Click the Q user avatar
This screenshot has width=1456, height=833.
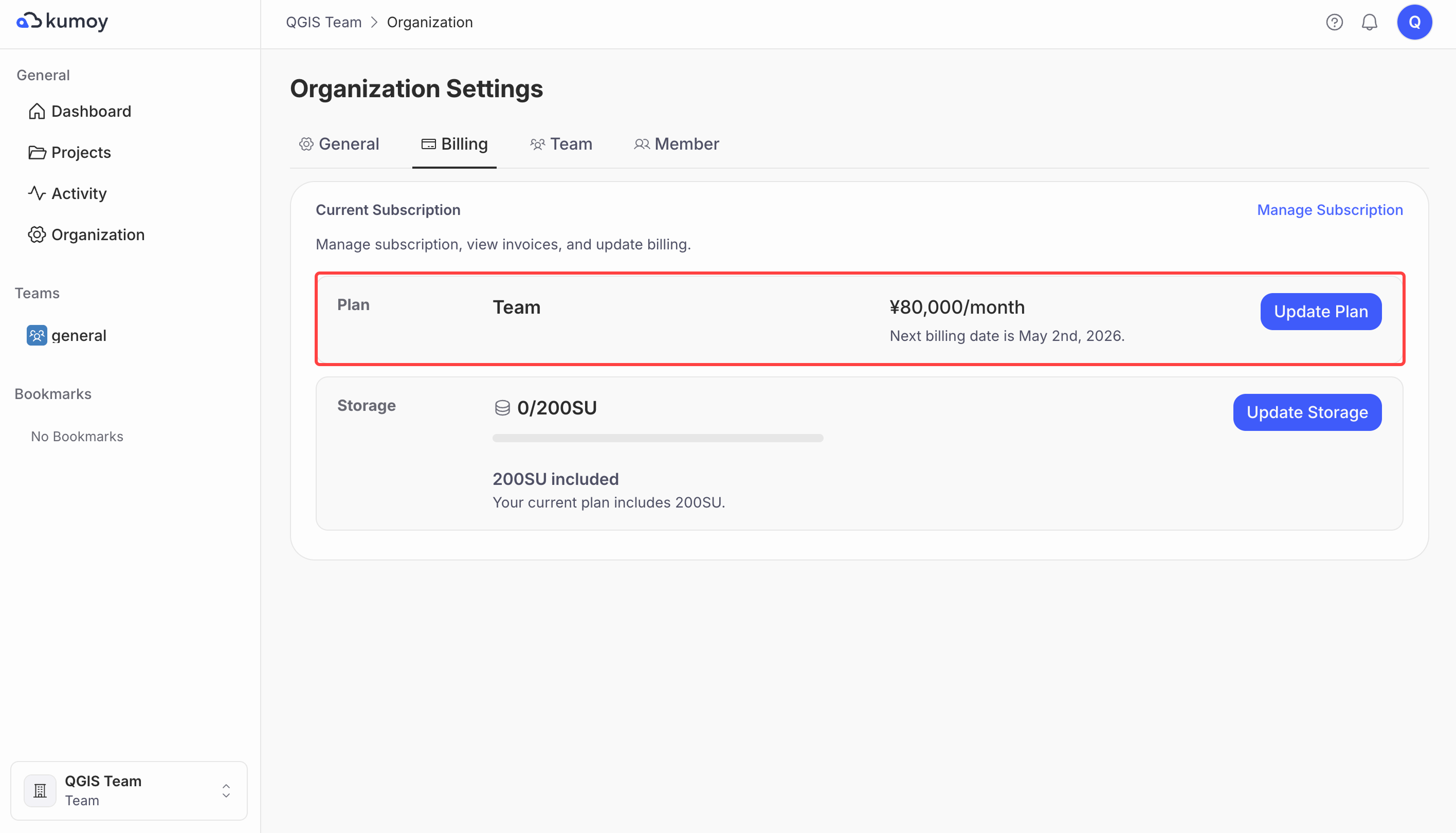1414,22
